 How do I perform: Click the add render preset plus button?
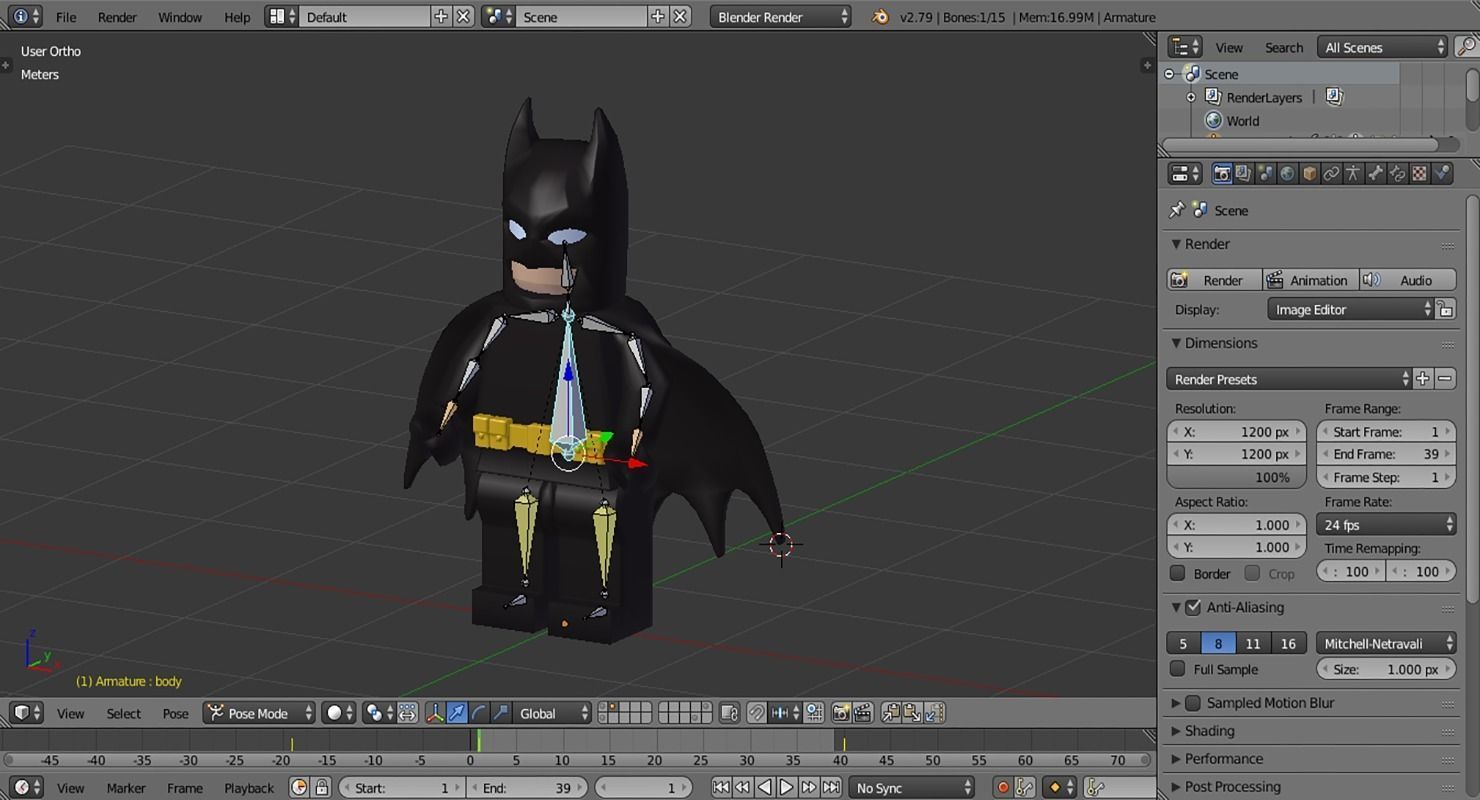tap(1423, 379)
